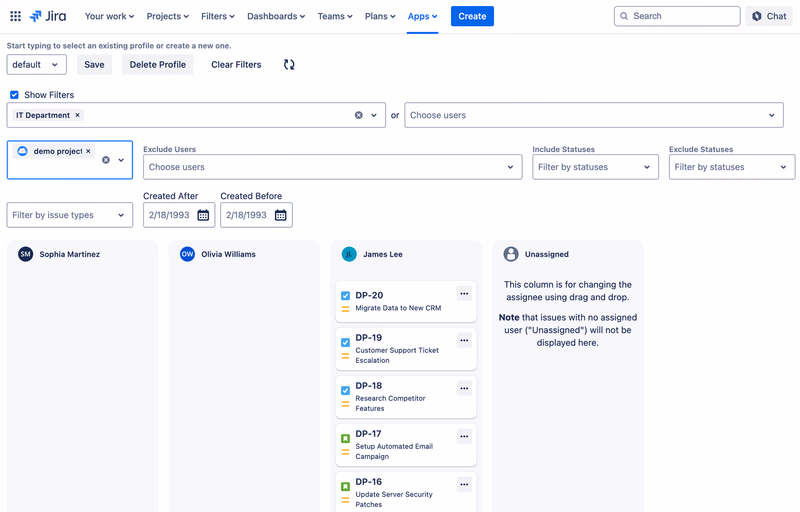800x512 pixels.
Task: Click the refresh arrows icon
Action: [x=289, y=64]
